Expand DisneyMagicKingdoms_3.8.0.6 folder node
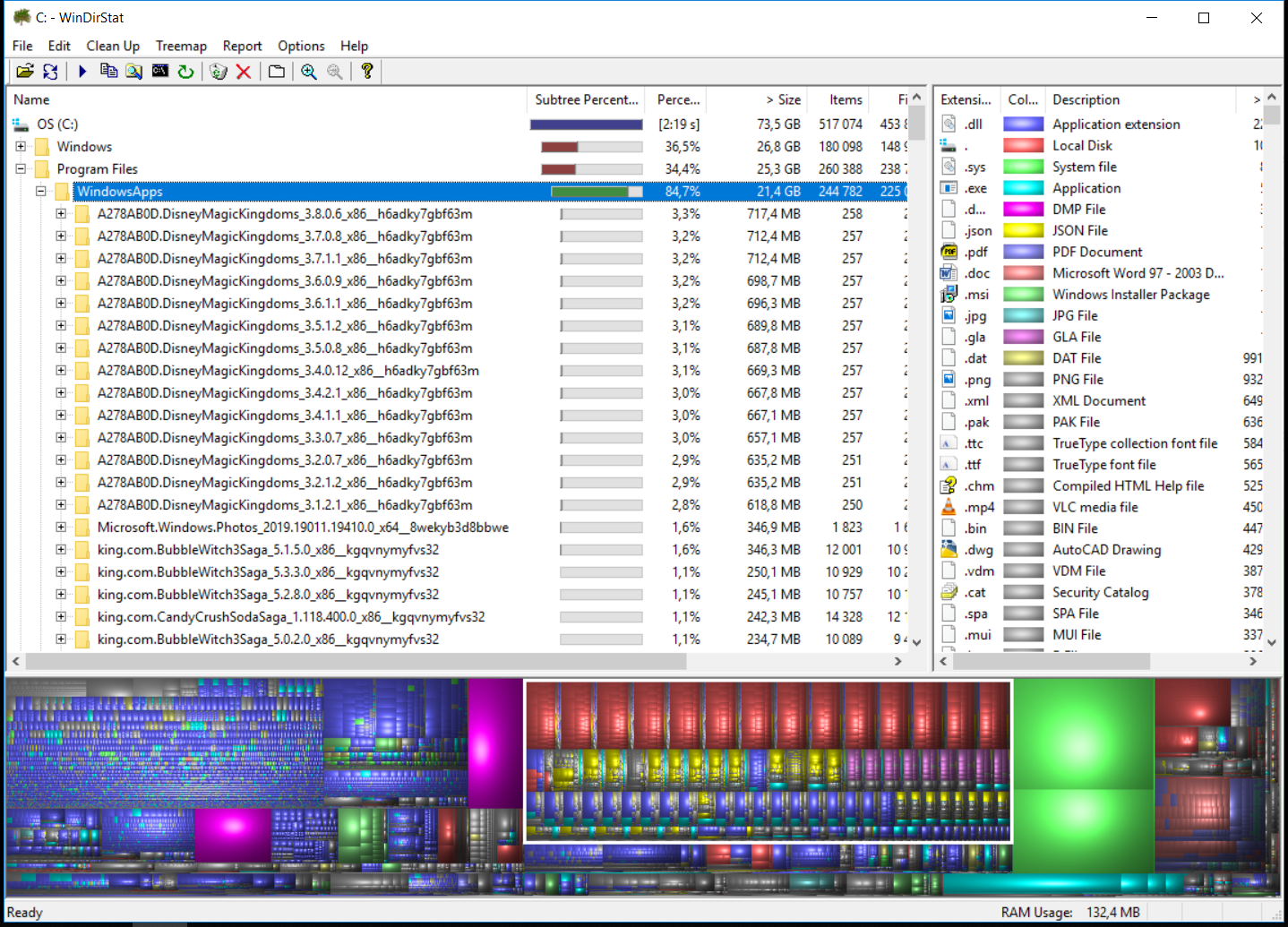Viewport: 1288px width, 927px height. [x=61, y=213]
